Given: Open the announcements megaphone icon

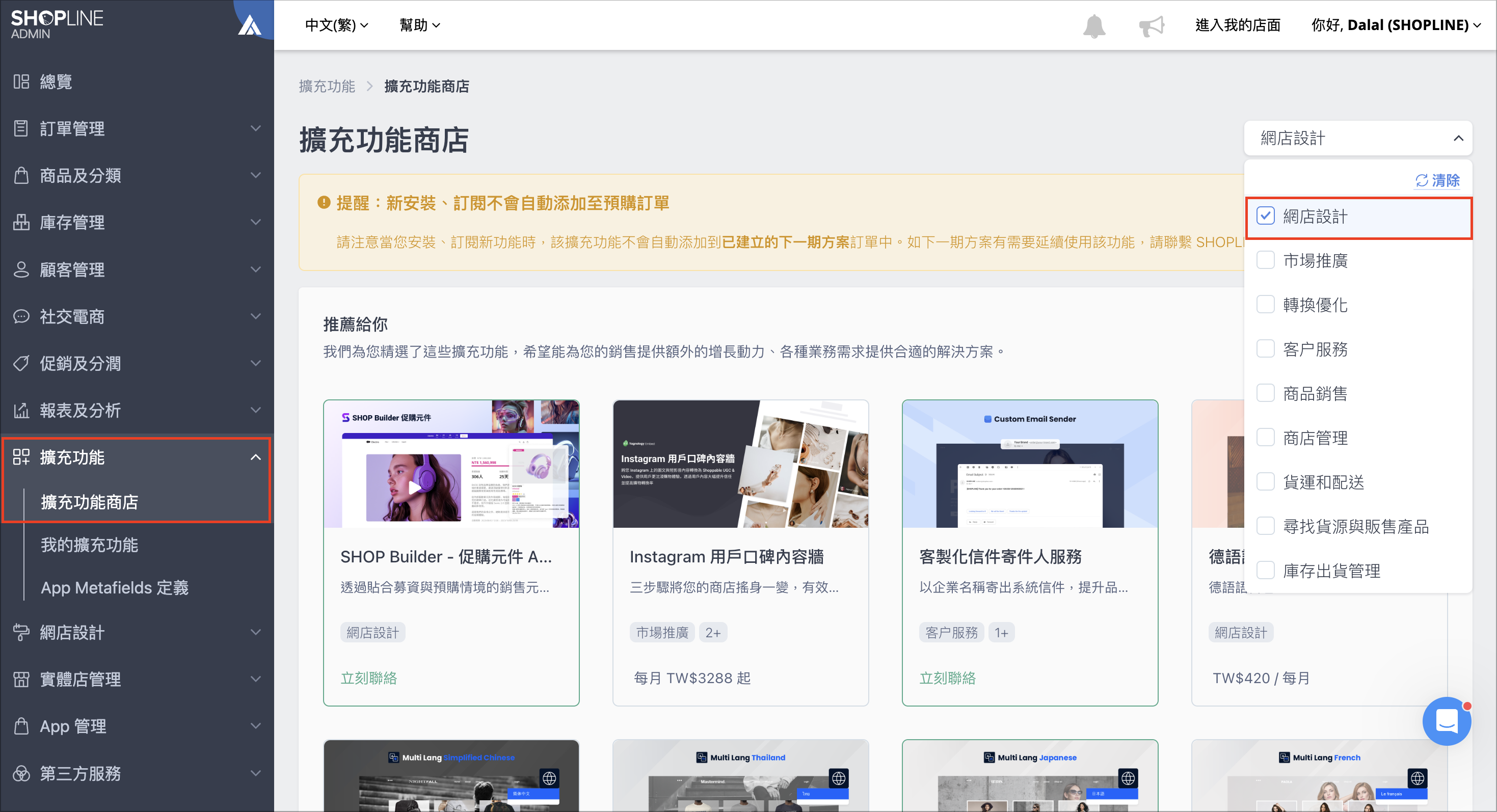Looking at the screenshot, I should tap(1151, 25).
